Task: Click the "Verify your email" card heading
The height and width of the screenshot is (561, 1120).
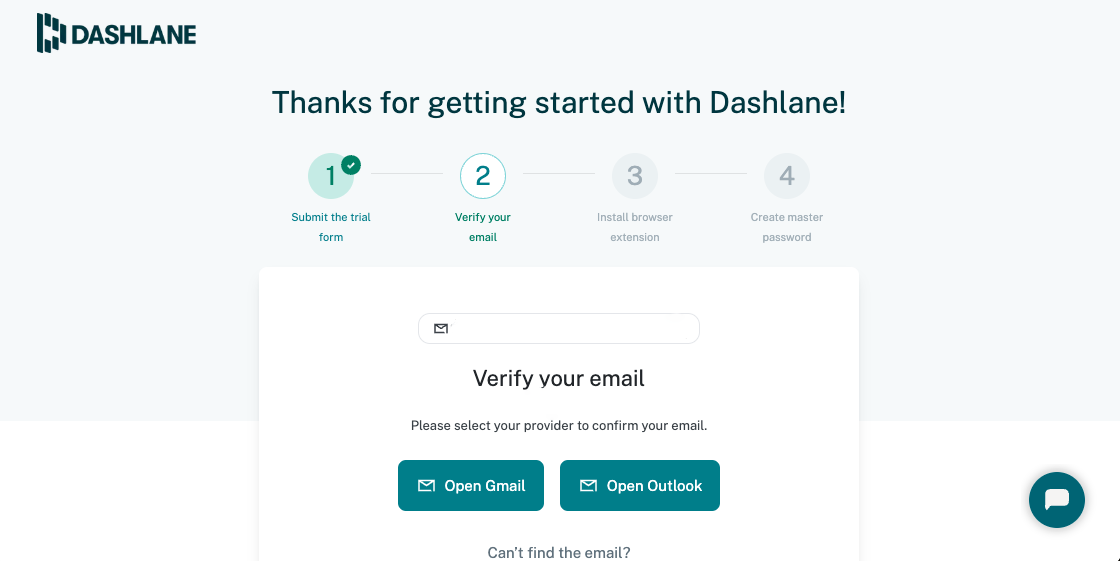Action: tap(559, 378)
